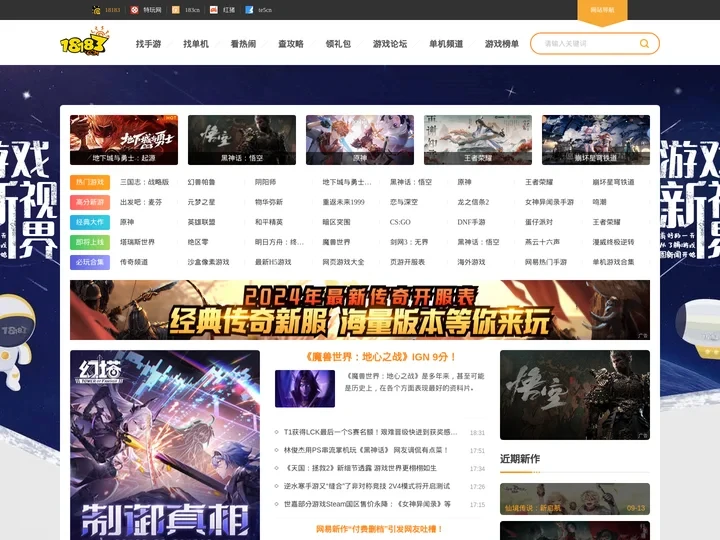Open 三国志:战略版 link
720x540 pixels.
(145, 182)
